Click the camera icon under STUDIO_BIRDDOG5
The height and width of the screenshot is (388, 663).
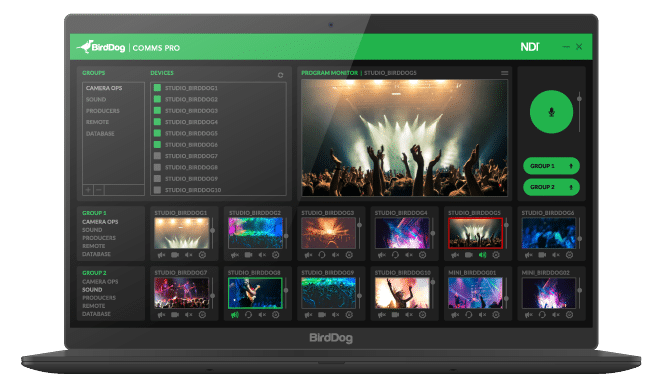468,255
